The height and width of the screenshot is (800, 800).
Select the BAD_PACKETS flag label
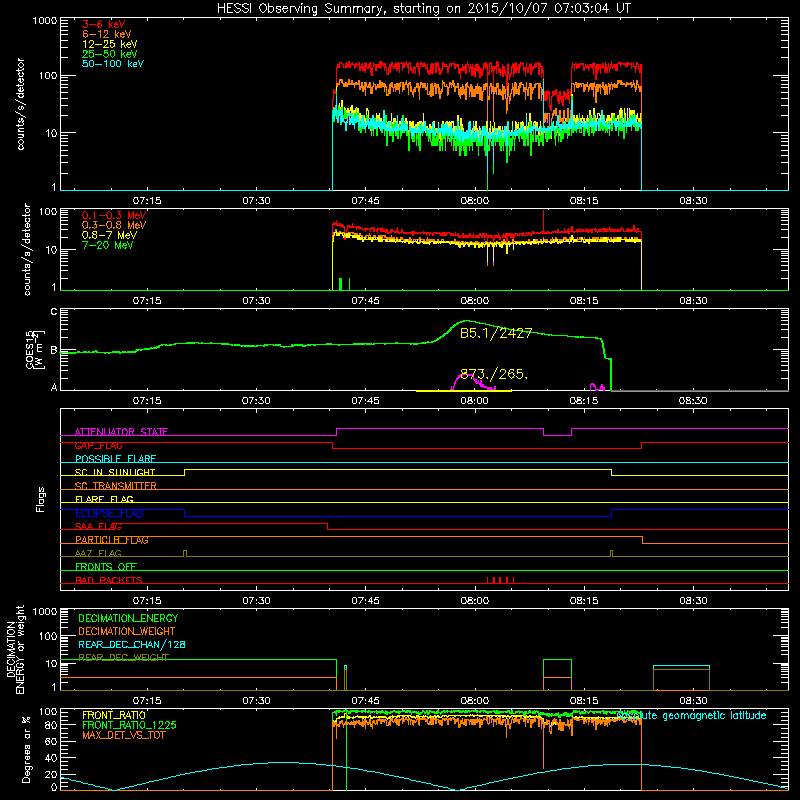[109, 580]
